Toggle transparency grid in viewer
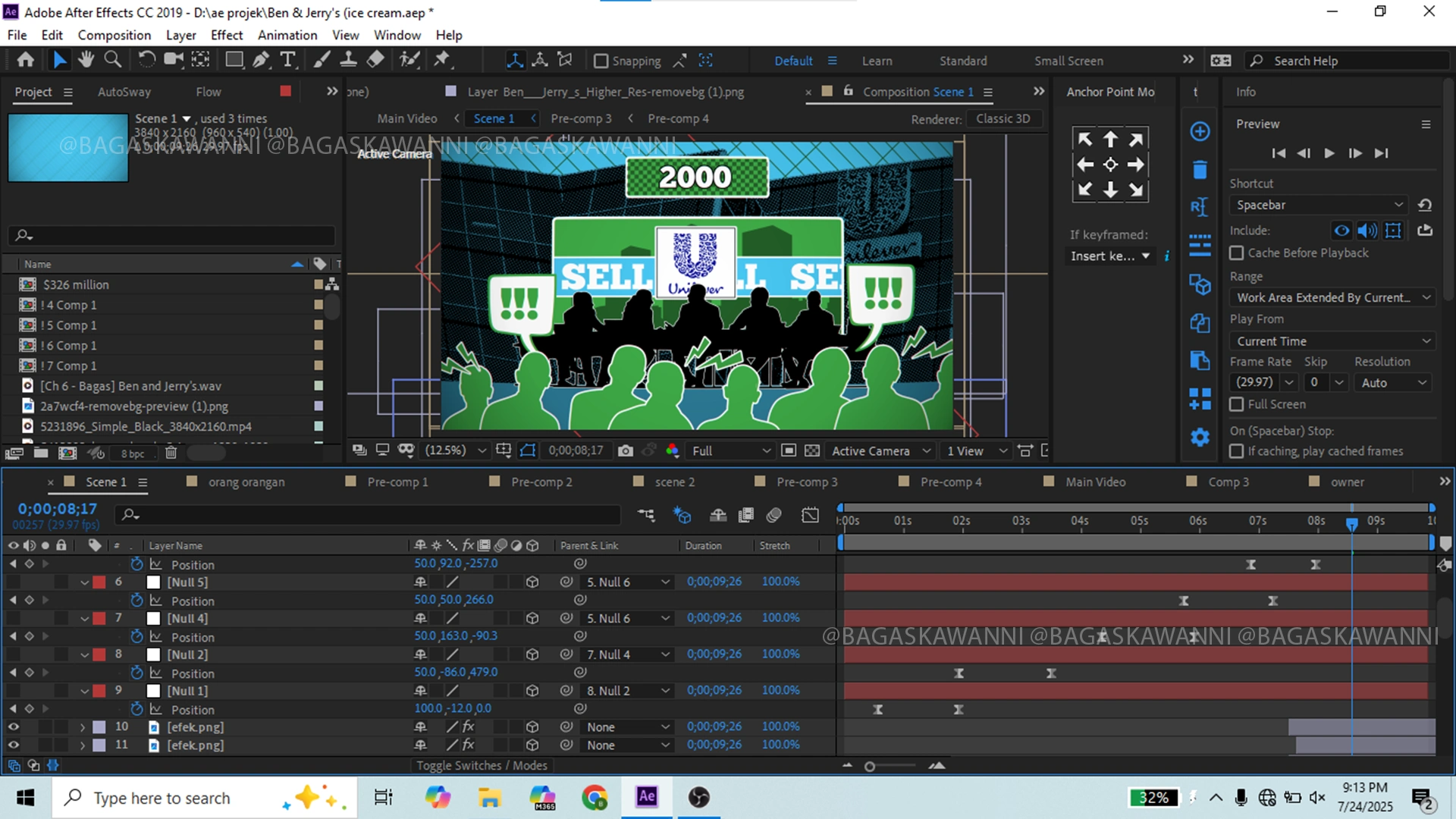 (812, 450)
